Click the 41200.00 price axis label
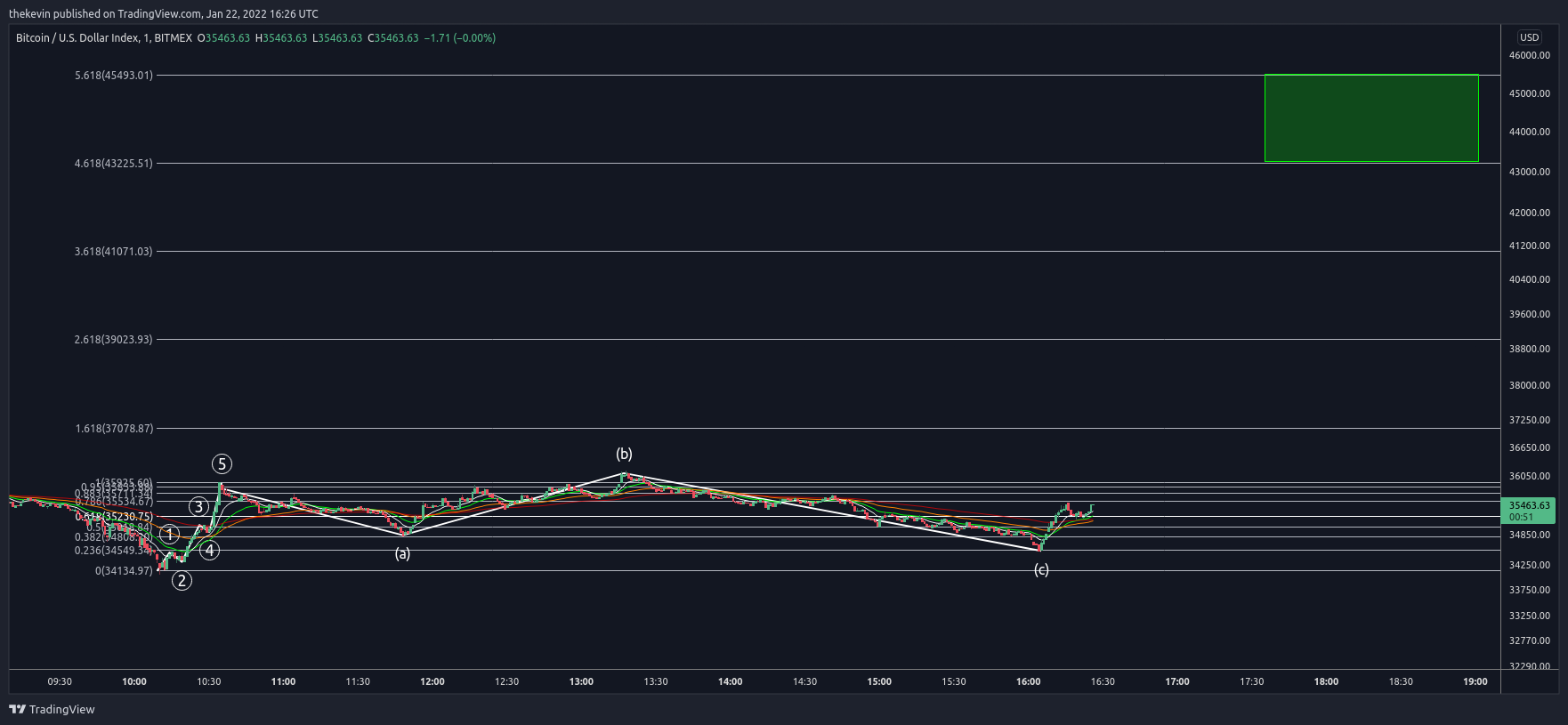1568x725 pixels. click(x=1530, y=246)
